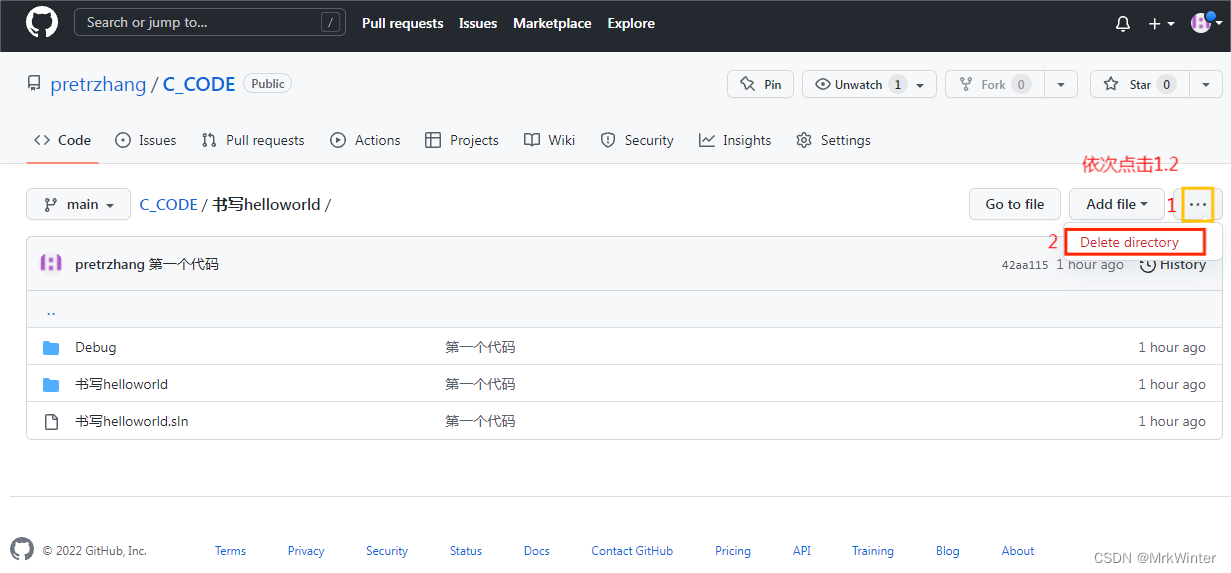Expand the Star lists dropdown arrow
The image size is (1231, 573).
point(1205,84)
